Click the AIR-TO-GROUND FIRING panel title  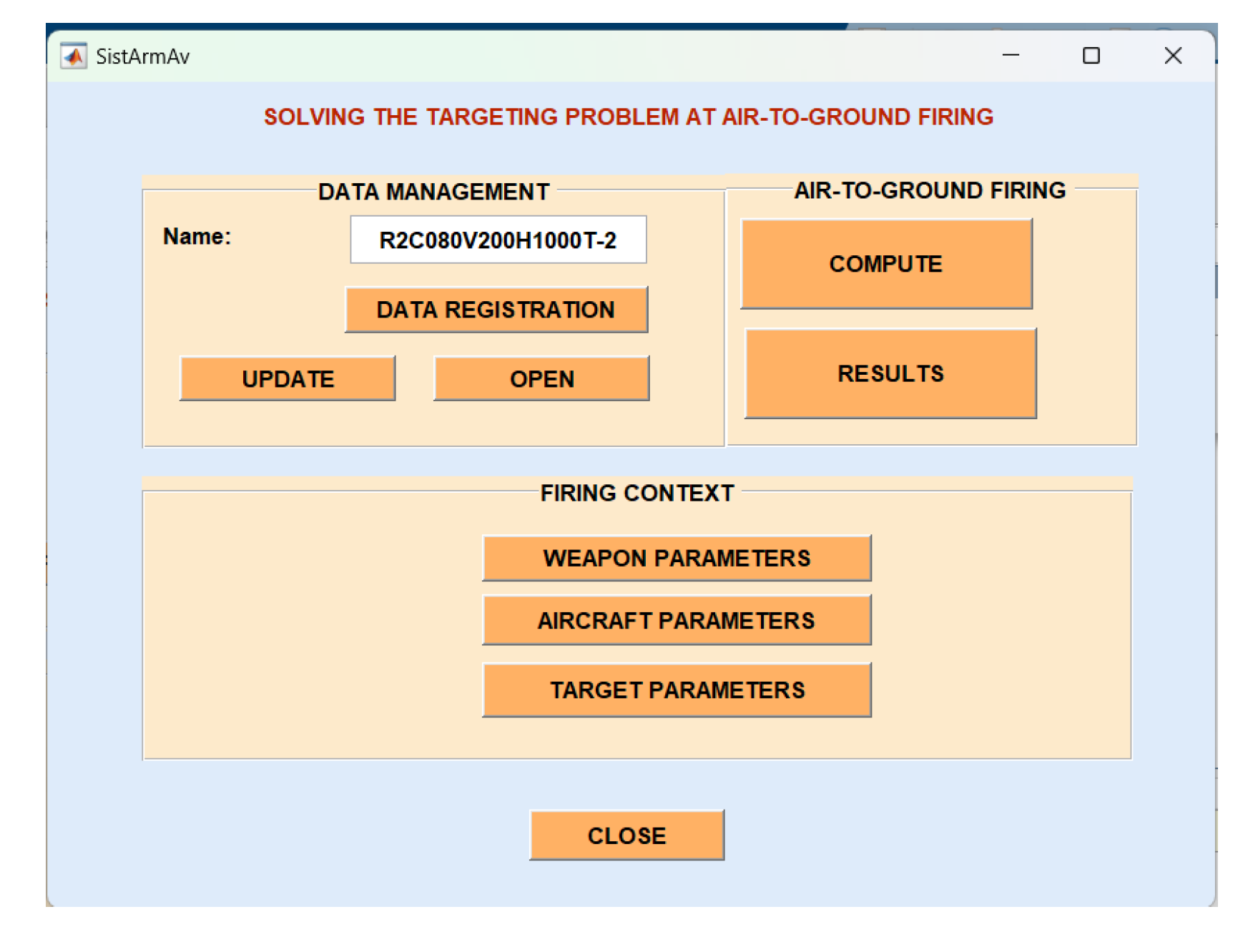(x=929, y=190)
